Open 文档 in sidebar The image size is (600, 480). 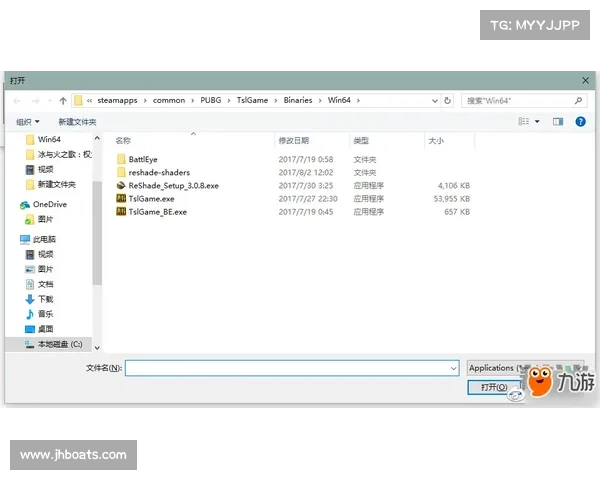tap(39, 284)
